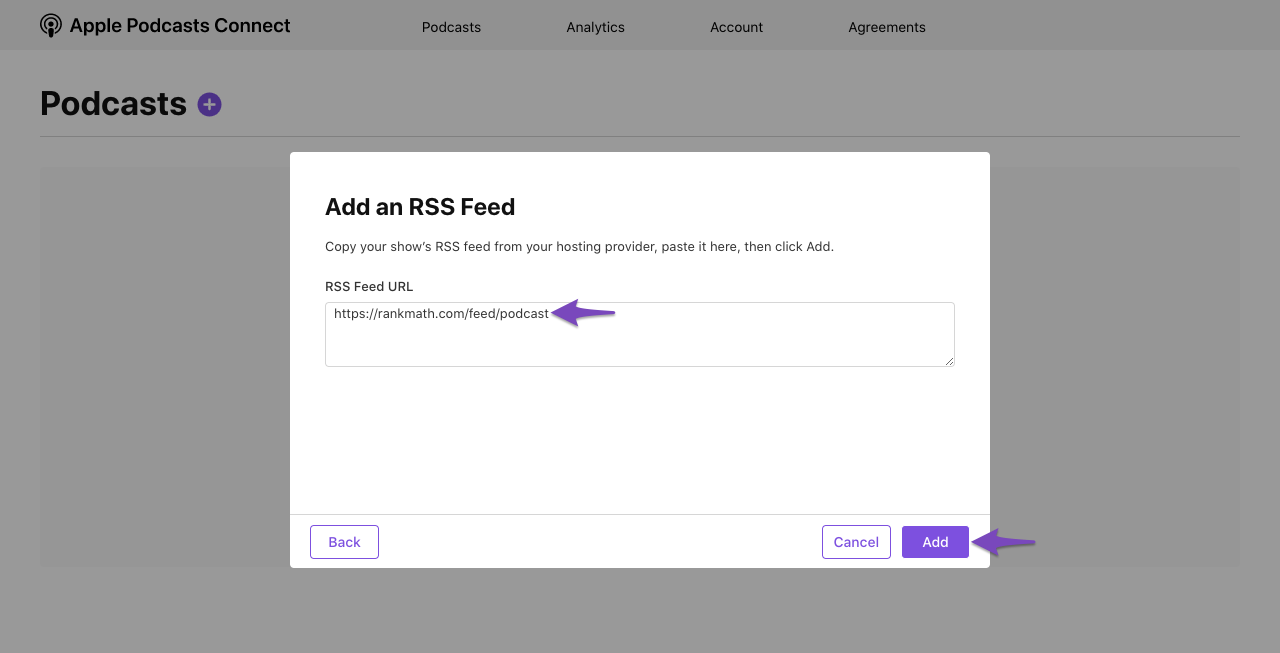Open the Podcasts menu in top navigation

[x=451, y=27]
